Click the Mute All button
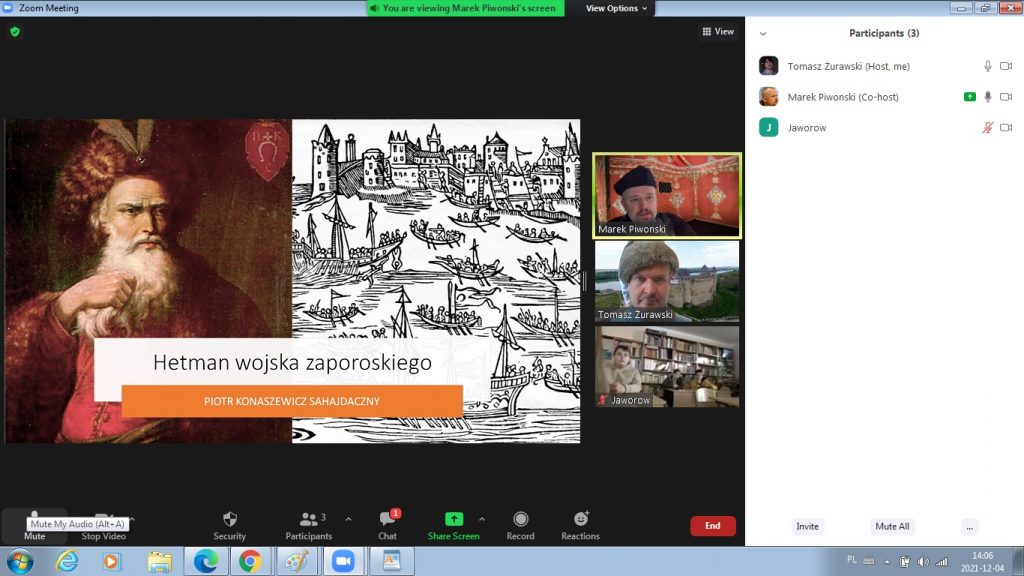Screen dimensions: 1024x576 892,526
